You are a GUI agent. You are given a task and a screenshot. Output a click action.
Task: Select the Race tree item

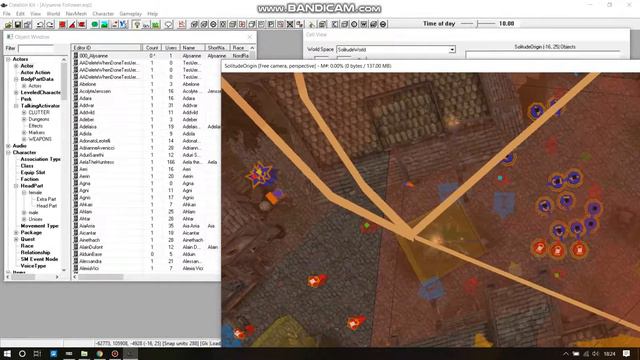tap(27, 246)
